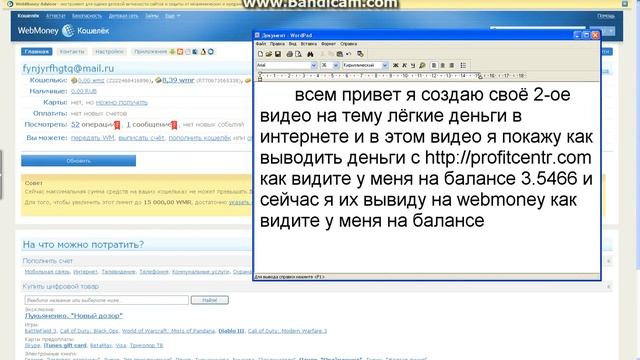The width and height of the screenshot is (640, 360).
Task: Open Arial font name dropdown
Action: pos(313,65)
